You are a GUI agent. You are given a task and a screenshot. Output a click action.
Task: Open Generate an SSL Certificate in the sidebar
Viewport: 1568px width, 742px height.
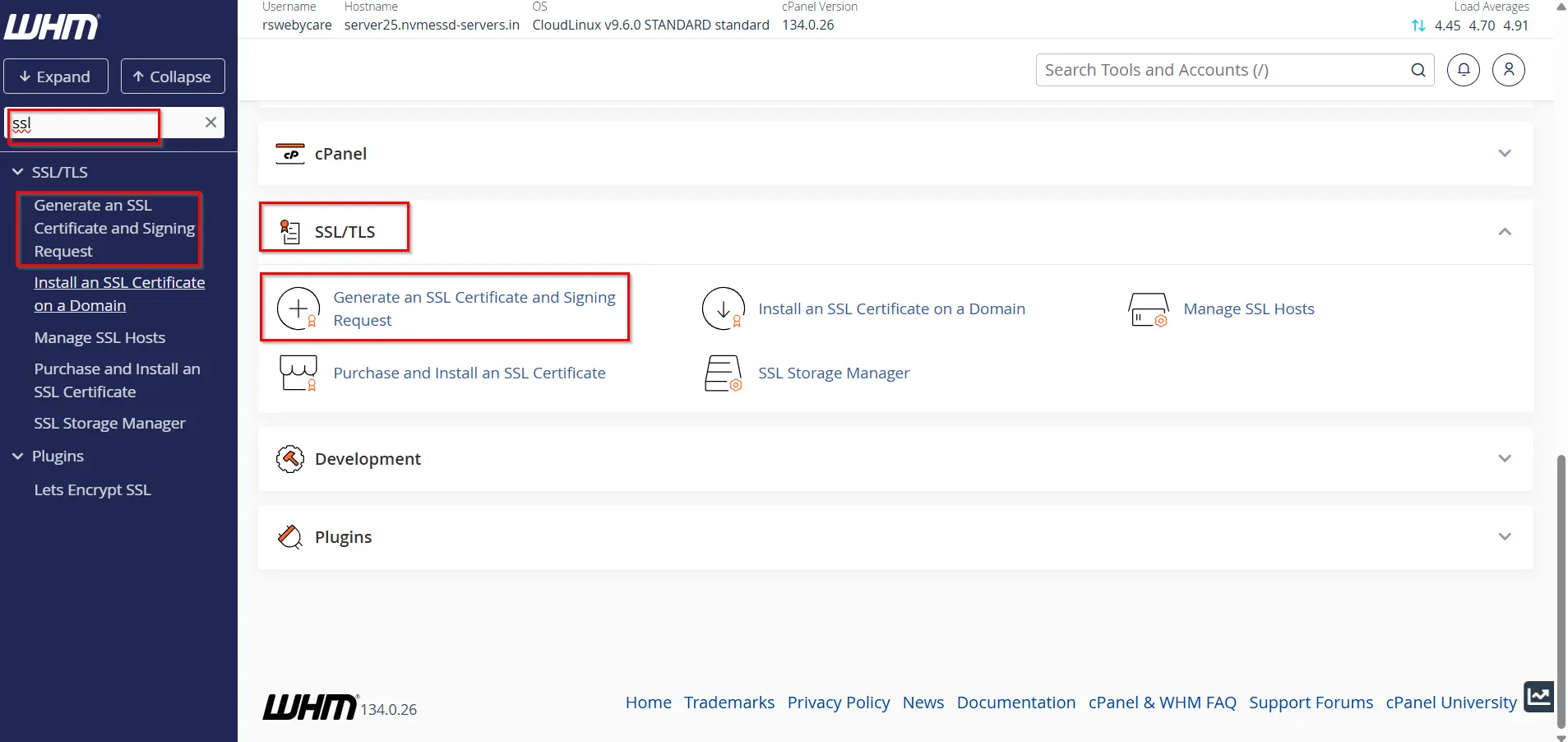pyautogui.click(x=114, y=229)
